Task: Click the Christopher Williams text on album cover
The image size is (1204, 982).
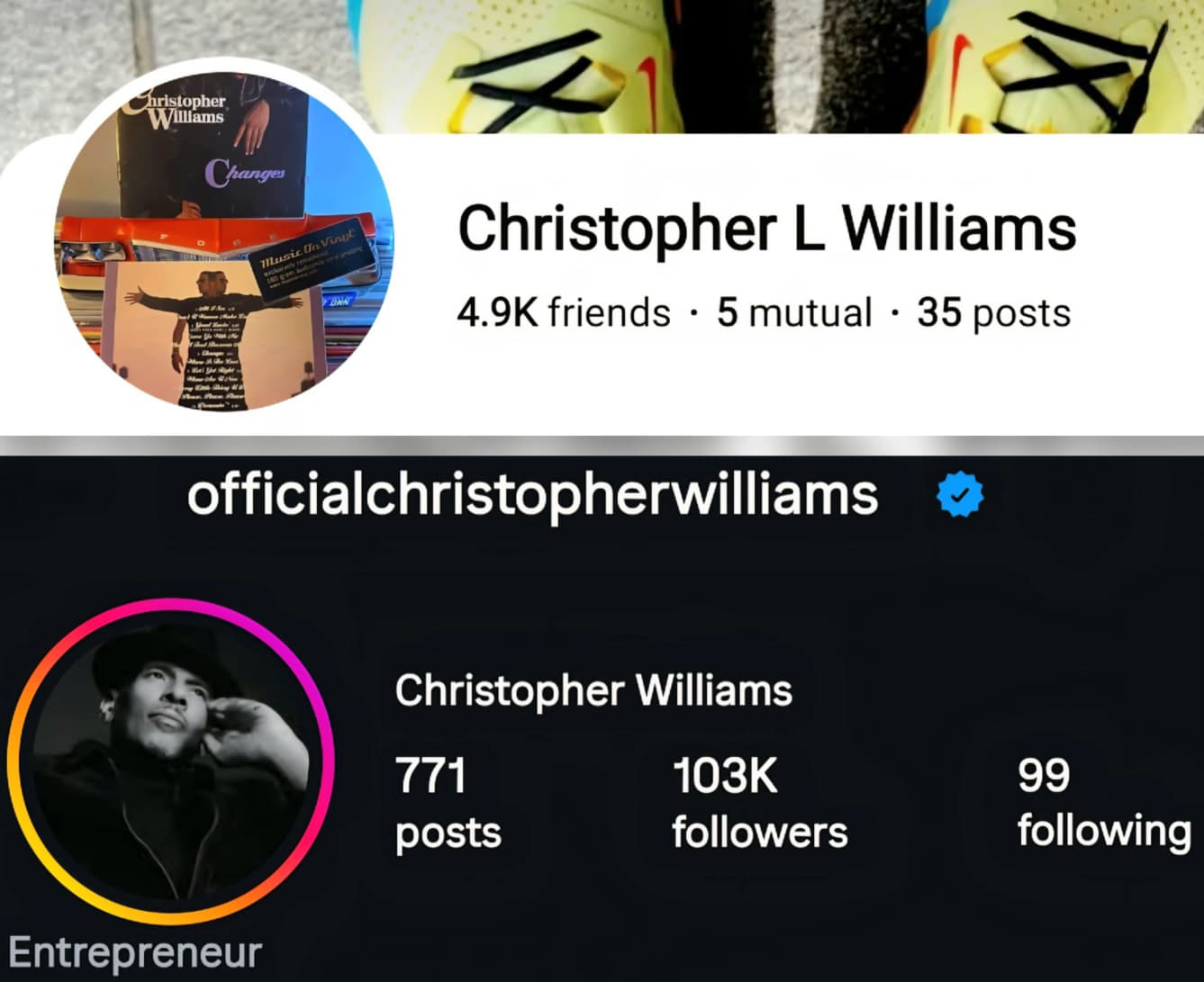Action: pos(177,108)
